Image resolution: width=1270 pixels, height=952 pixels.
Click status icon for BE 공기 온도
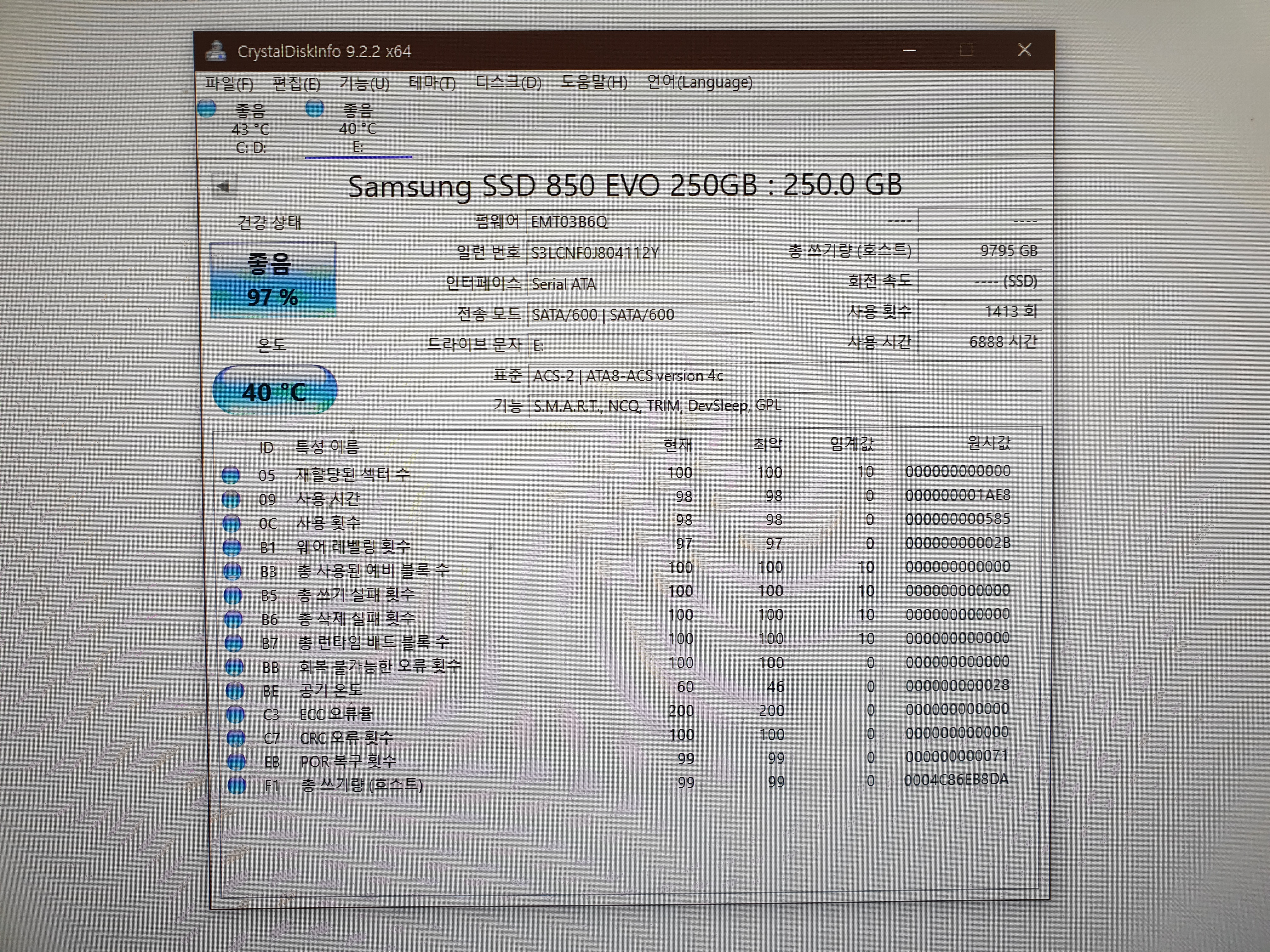(x=235, y=691)
